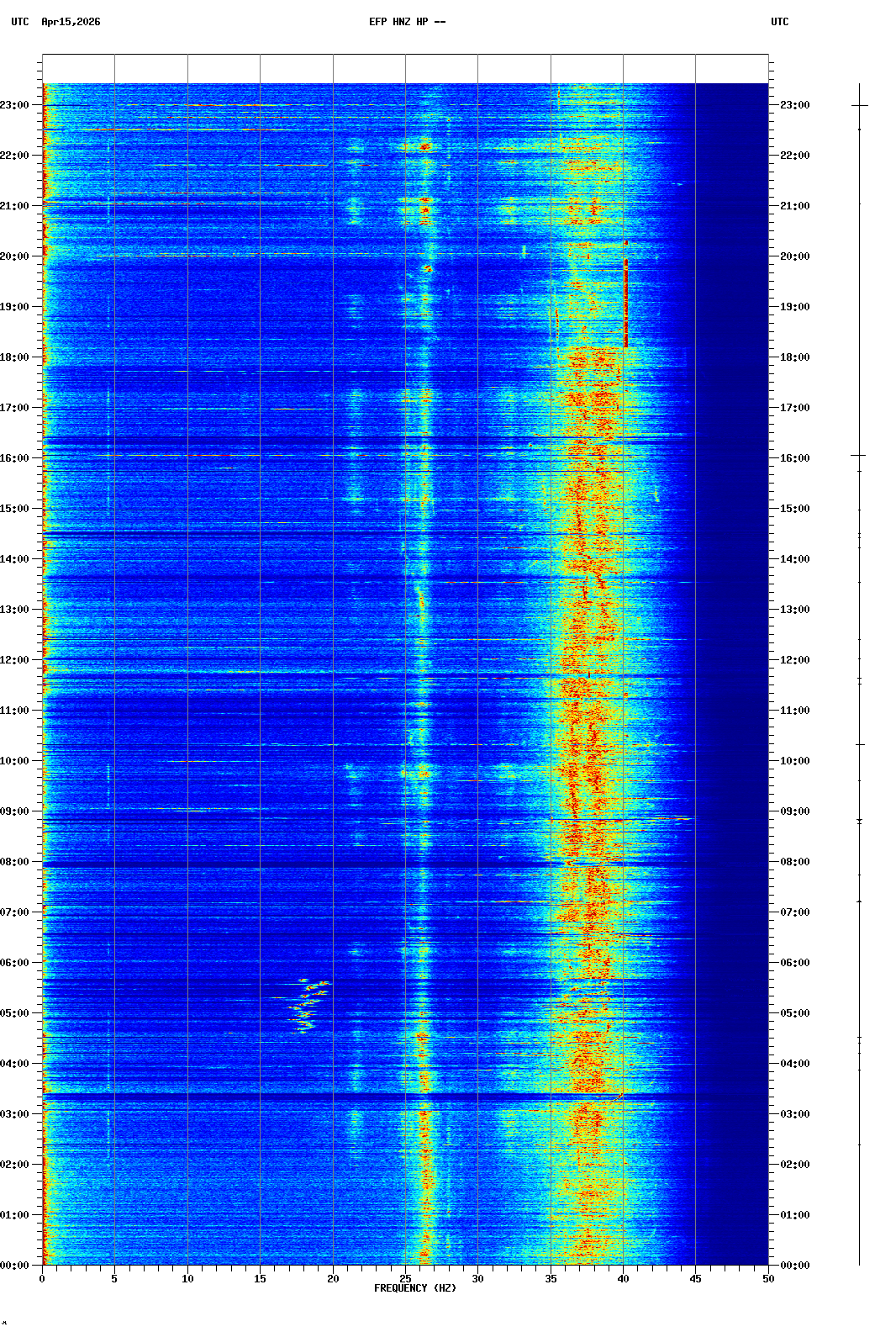
Task: Click the FREQUENCY (HZ) axis label
Action: pyautogui.click(x=414, y=1288)
